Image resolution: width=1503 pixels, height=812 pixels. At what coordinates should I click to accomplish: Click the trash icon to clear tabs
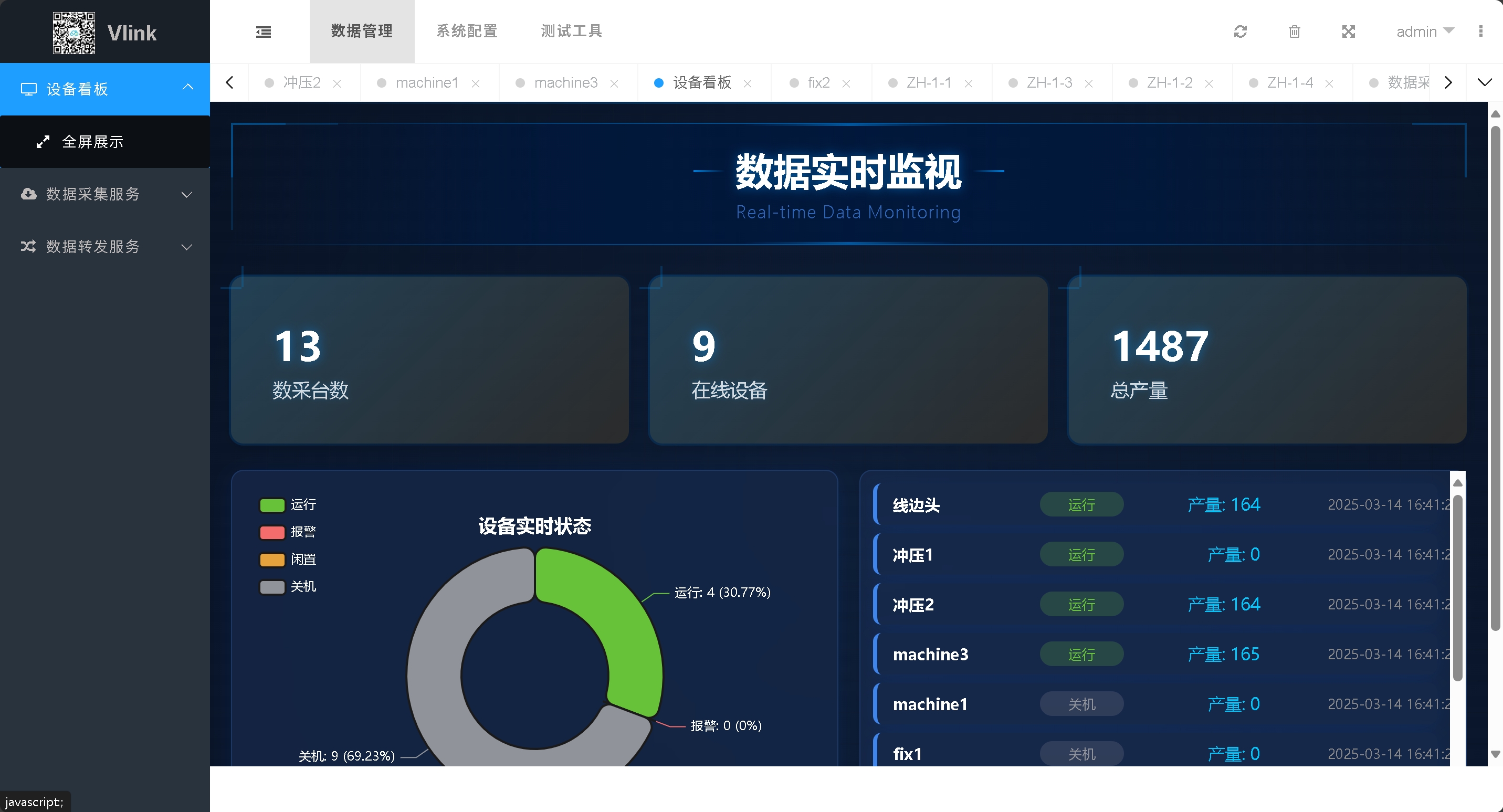tap(1294, 31)
